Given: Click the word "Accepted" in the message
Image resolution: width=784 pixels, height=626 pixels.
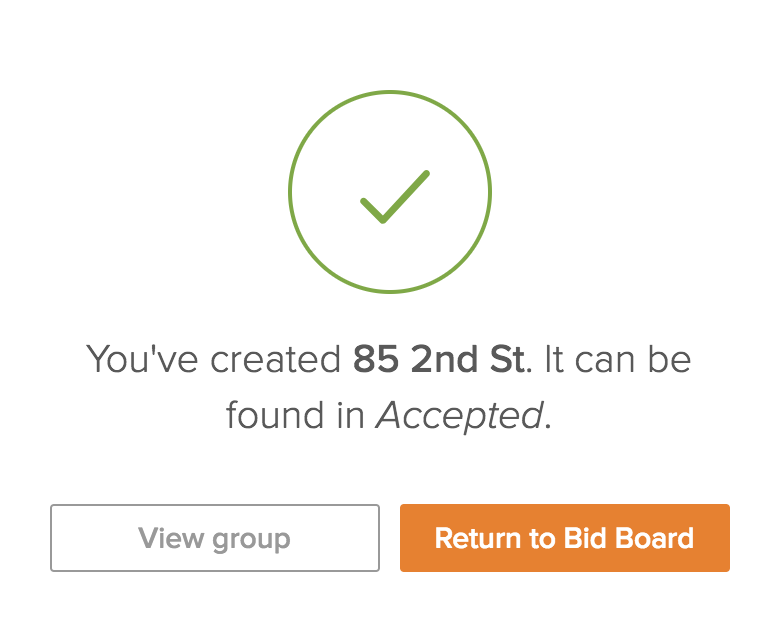Looking at the screenshot, I should pyautogui.click(x=459, y=415).
